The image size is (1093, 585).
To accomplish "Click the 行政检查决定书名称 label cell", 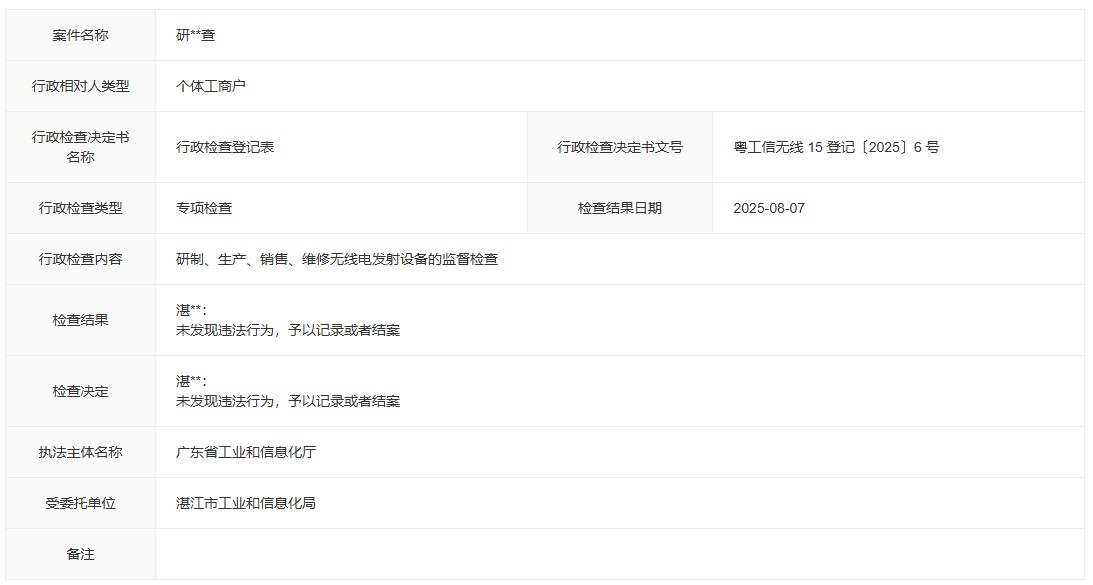I will [x=80, y=147].
